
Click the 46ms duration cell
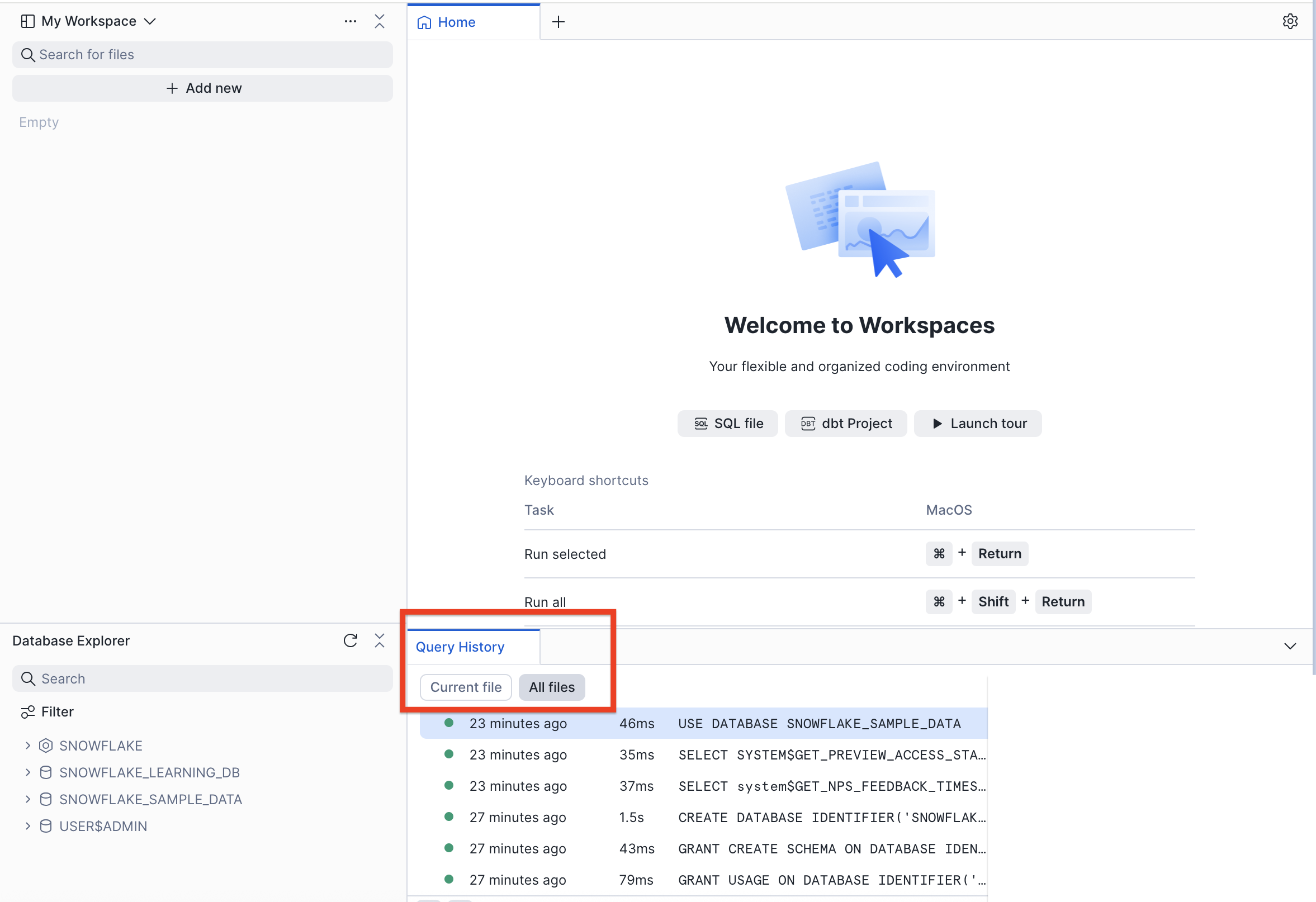point(637,723)
